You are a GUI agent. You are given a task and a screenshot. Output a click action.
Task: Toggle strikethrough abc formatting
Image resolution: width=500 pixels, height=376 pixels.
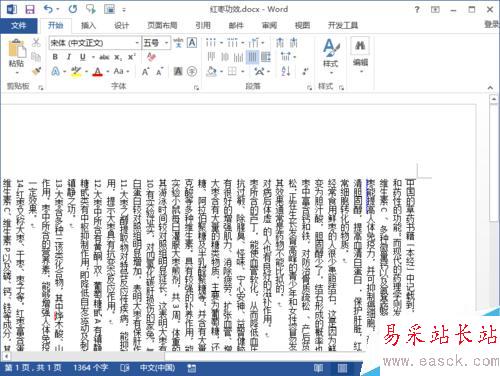click(x=104, y=57)
